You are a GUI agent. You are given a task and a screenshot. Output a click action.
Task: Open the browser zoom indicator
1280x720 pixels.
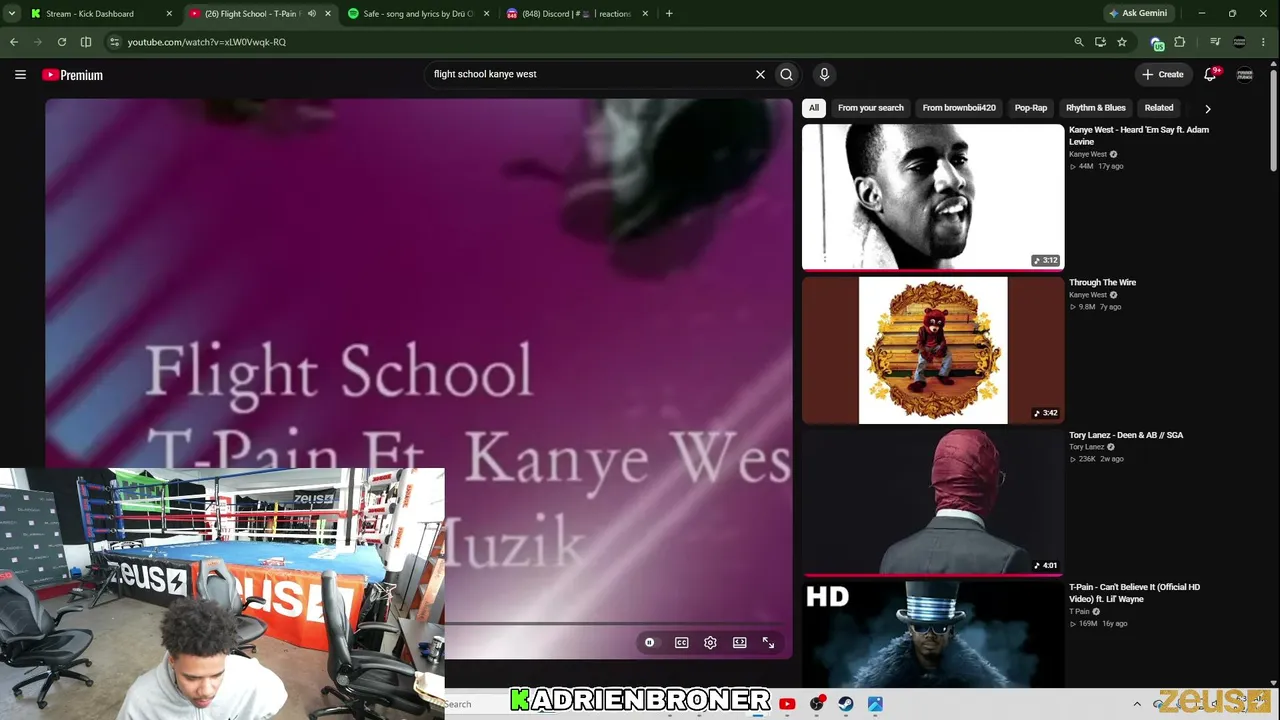pyautogui.click(x=1078, y=42)
